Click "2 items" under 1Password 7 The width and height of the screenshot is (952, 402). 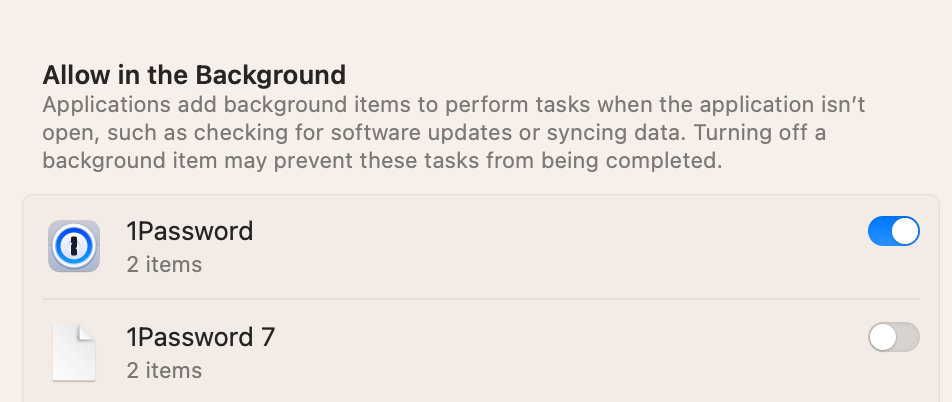[x=164, y=370]
